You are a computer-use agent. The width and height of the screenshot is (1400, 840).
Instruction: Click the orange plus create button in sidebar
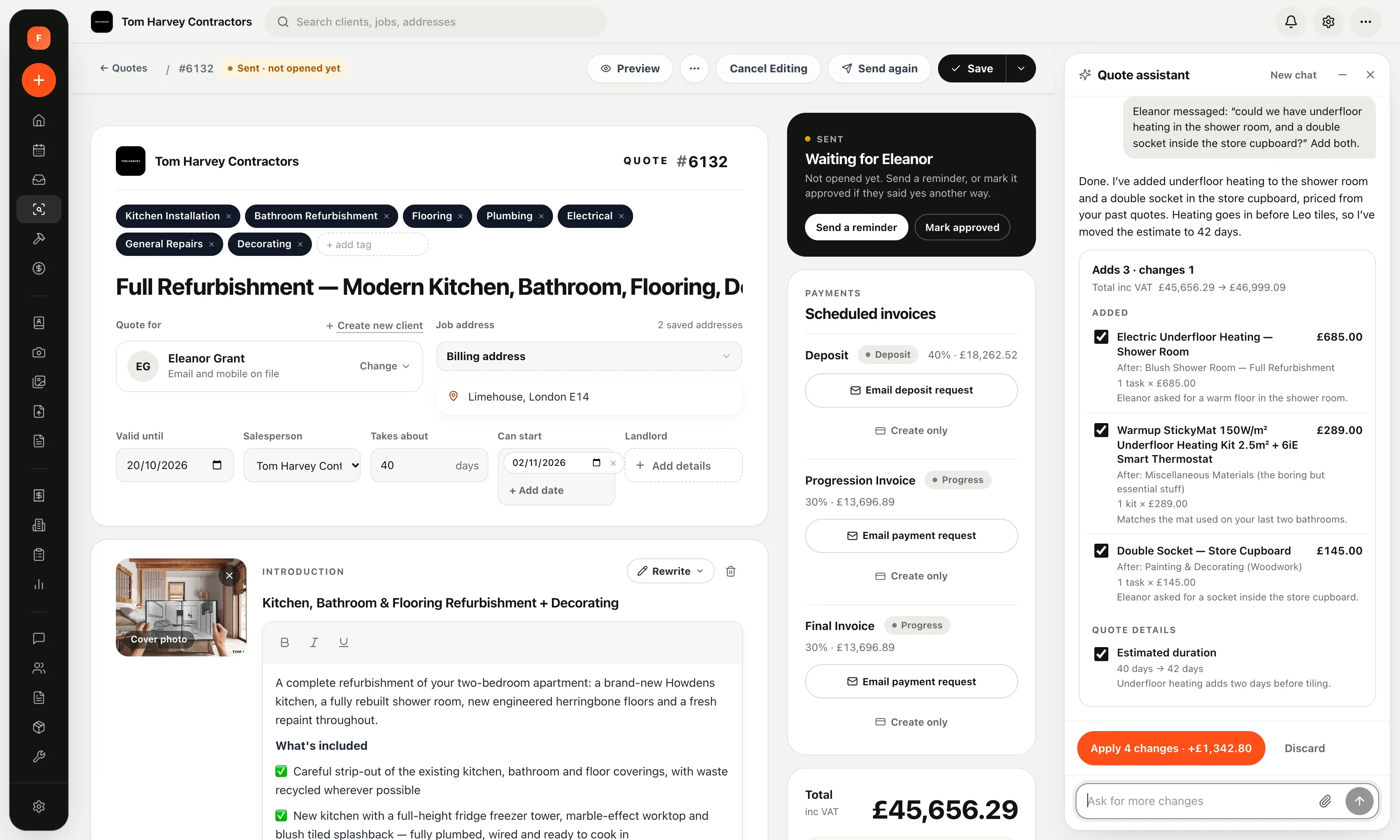point(38,80)
